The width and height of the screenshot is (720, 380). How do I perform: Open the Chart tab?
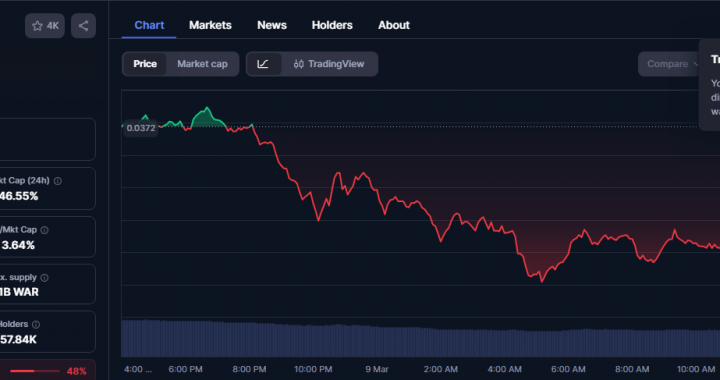(149, 25)
